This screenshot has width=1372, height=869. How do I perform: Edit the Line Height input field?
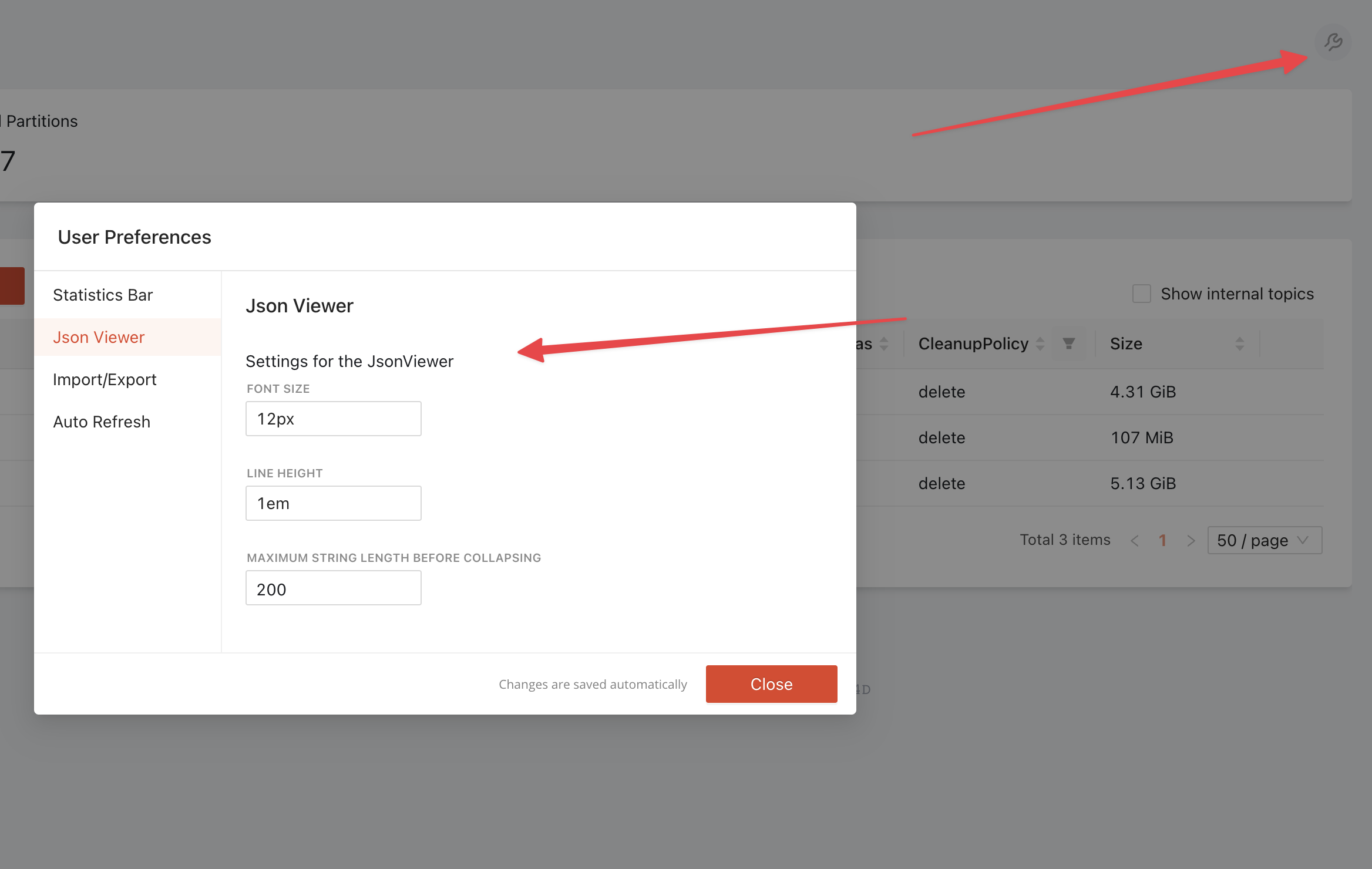333,503
